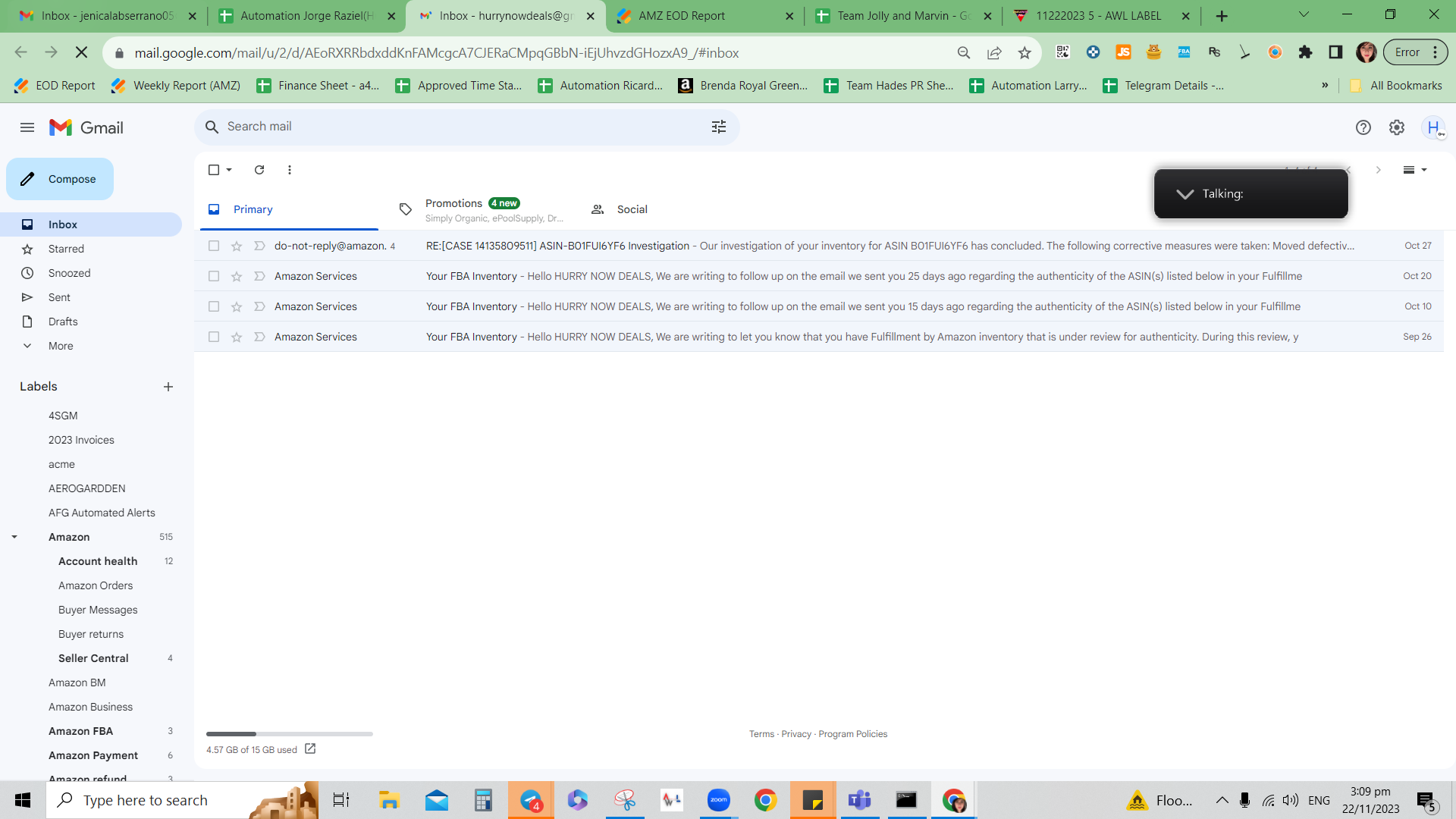Open the Terms link
The image size is (1456, 819).
tap(761, 734)
